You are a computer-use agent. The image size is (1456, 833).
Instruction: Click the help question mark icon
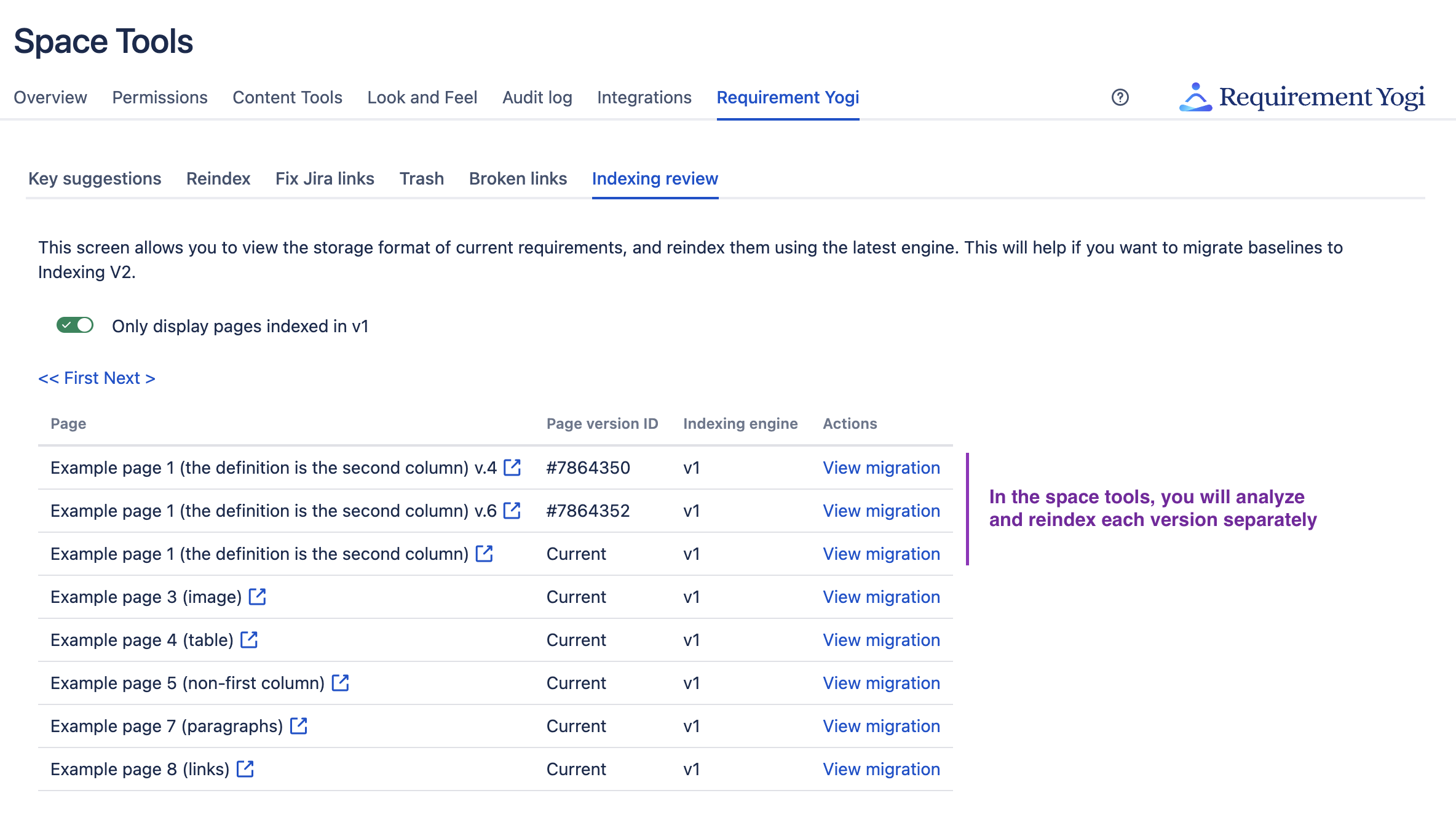pyautogui.click(x=1120, y=97)
